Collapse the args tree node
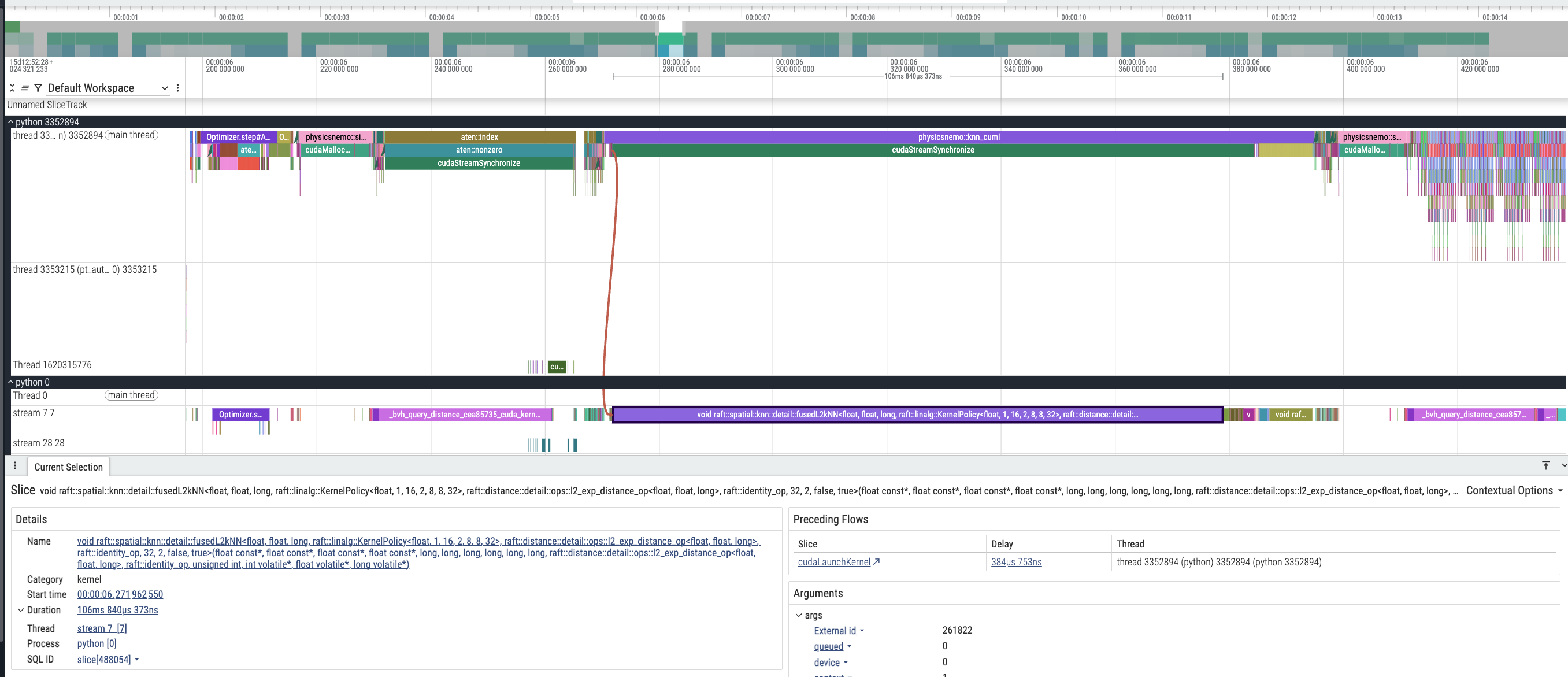 tap(799, 616)
